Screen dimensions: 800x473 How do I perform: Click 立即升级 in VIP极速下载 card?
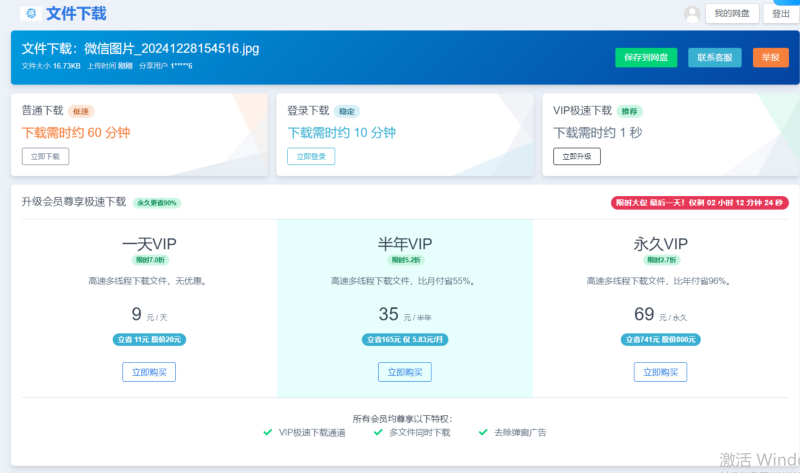pyautogui.click(x=577, y=157)
